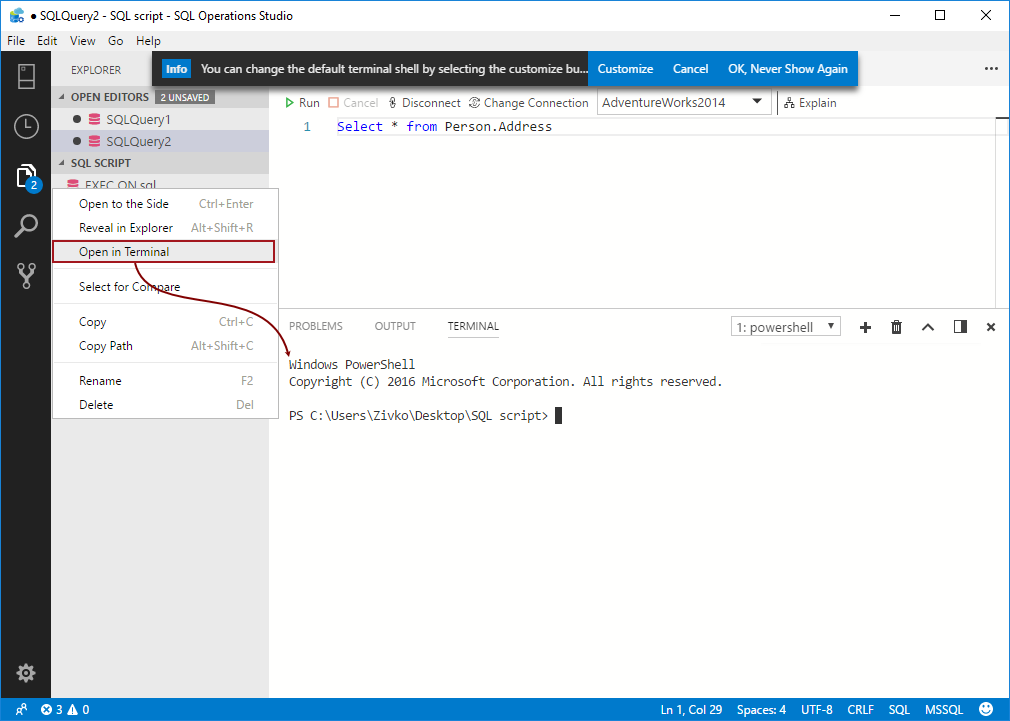Click UTF-8 encoding in status bar
The image size is (1010, 721).
817,709
